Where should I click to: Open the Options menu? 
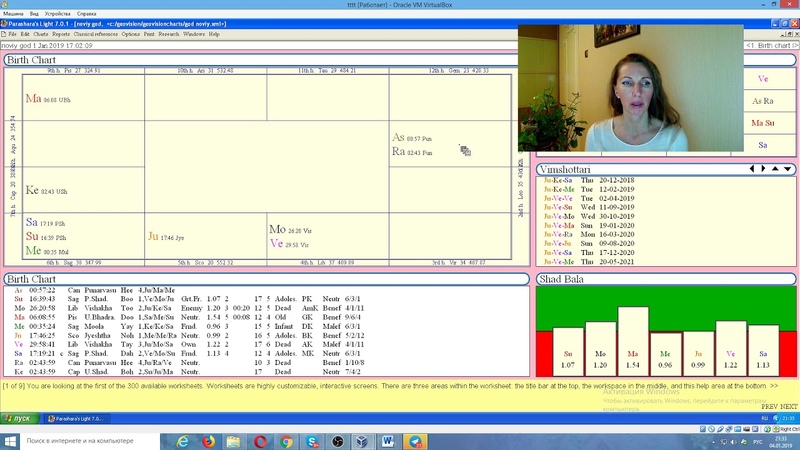pos(131,34)
